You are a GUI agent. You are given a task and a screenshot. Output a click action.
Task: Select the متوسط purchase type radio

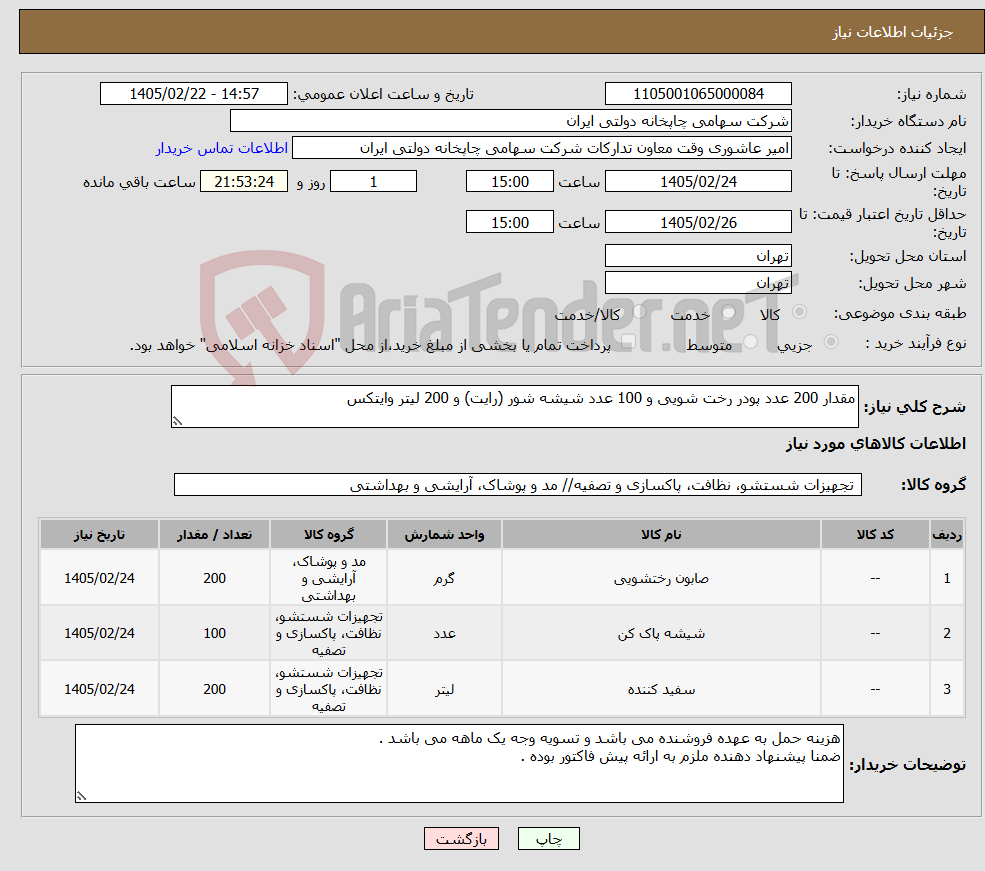tap(751, 342)
